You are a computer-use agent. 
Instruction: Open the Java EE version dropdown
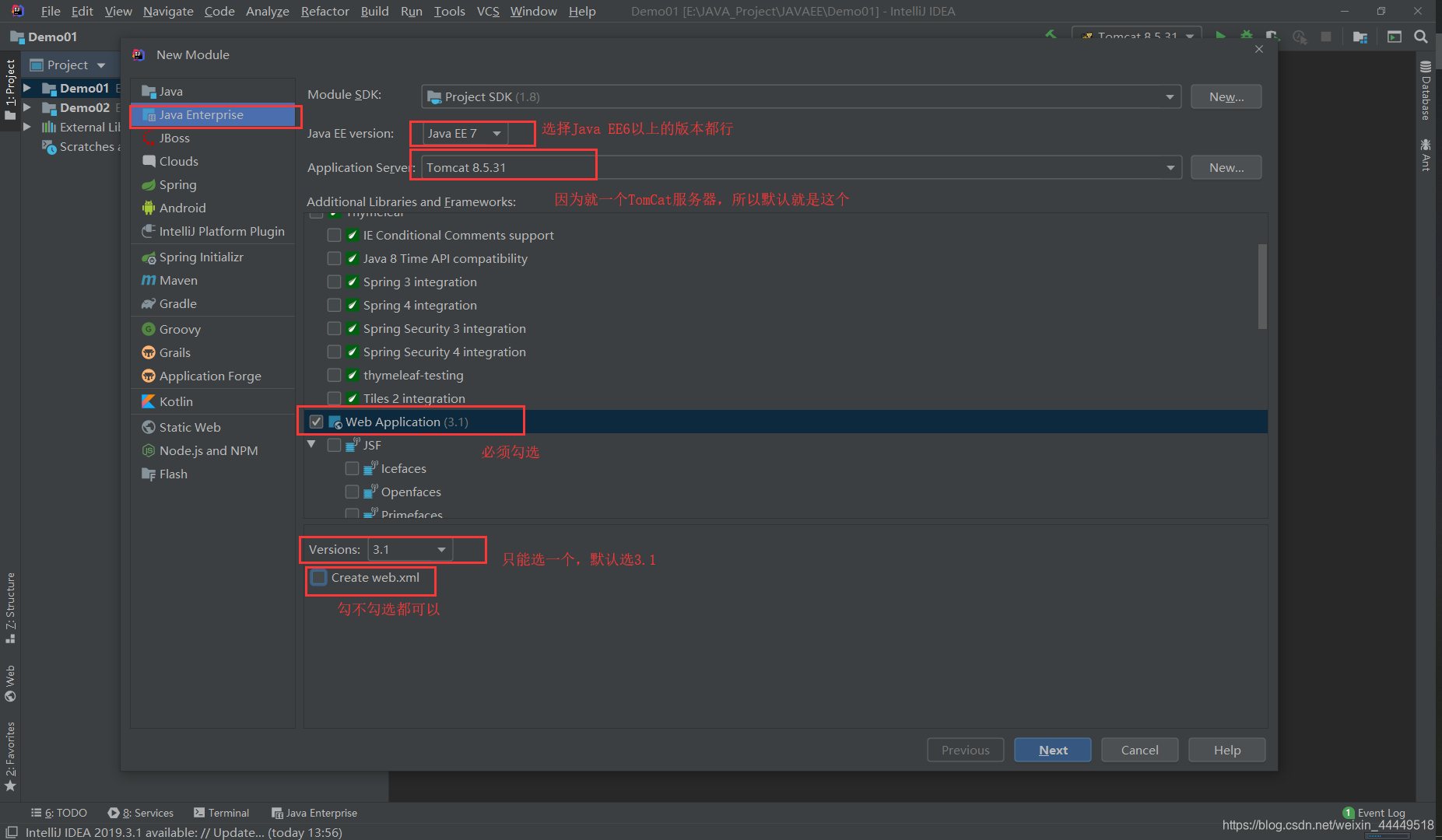[465, 133]
